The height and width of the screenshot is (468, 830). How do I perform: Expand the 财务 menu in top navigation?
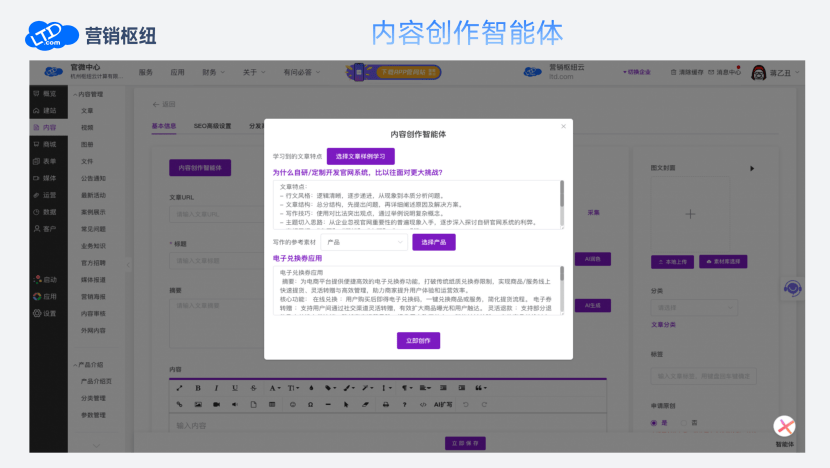click(212, 72)
